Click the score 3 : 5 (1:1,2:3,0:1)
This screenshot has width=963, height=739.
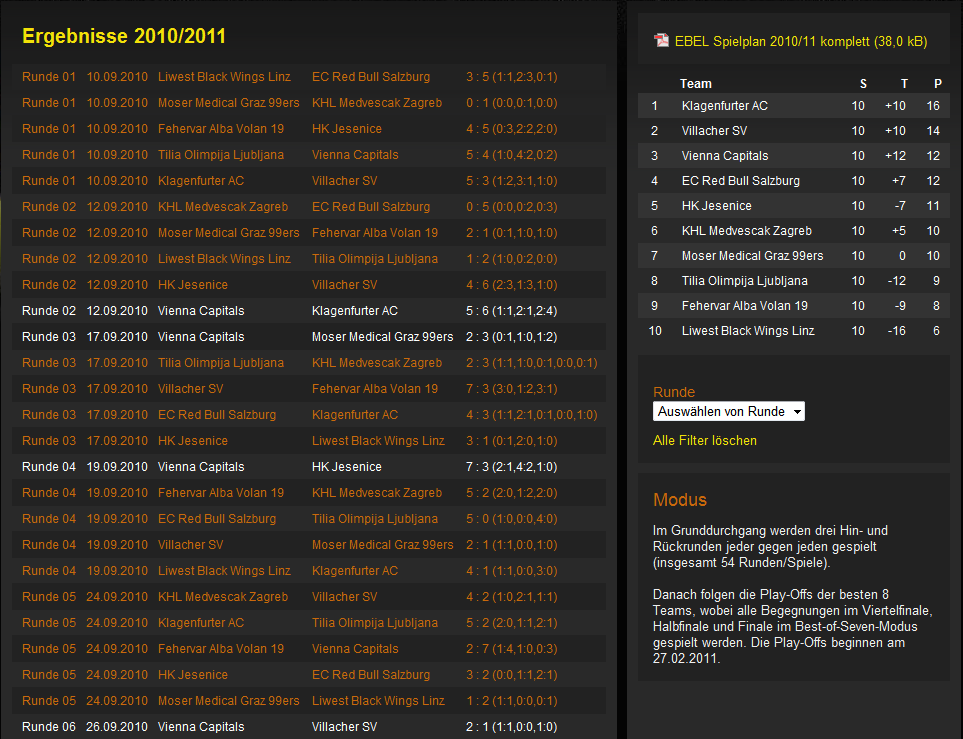click(x=512, y=77)
